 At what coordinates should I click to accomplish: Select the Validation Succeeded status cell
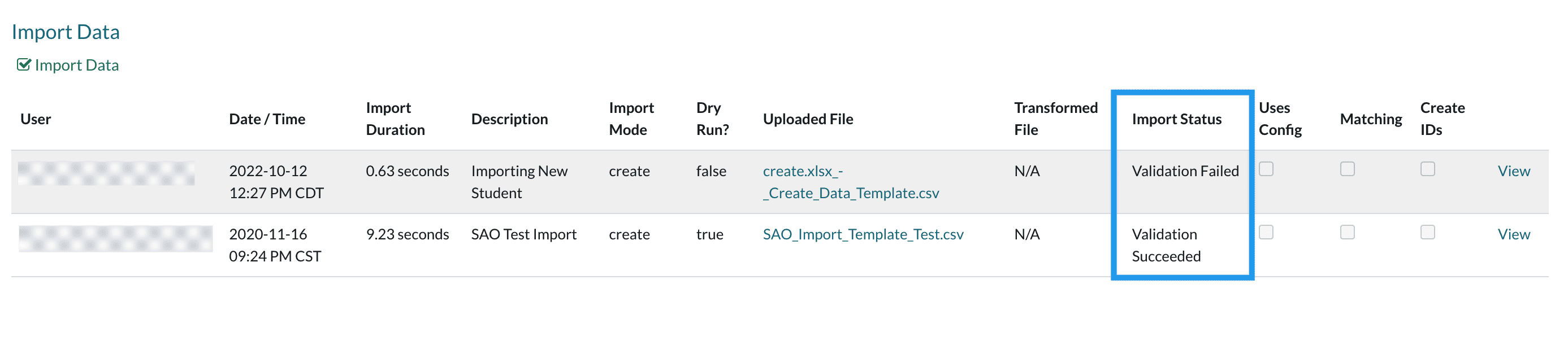click(x=1166, y=245)
